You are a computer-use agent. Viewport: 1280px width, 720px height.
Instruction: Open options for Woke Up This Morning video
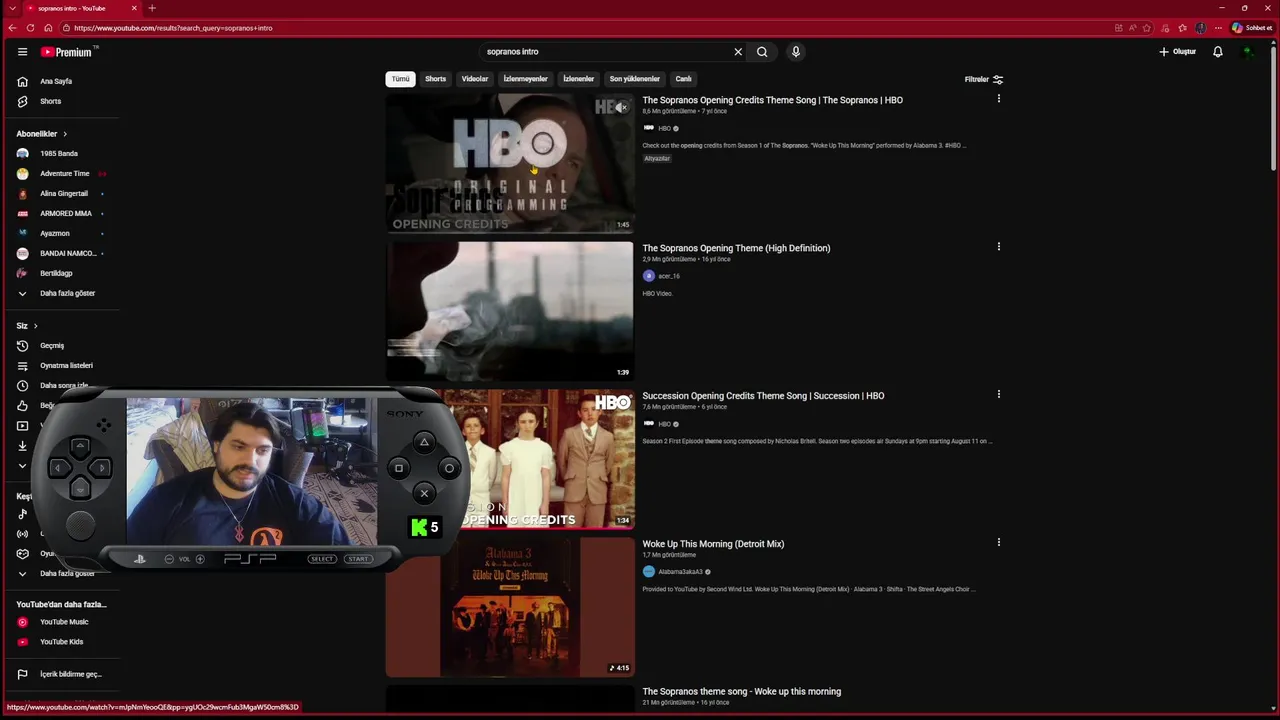[998, 543]
